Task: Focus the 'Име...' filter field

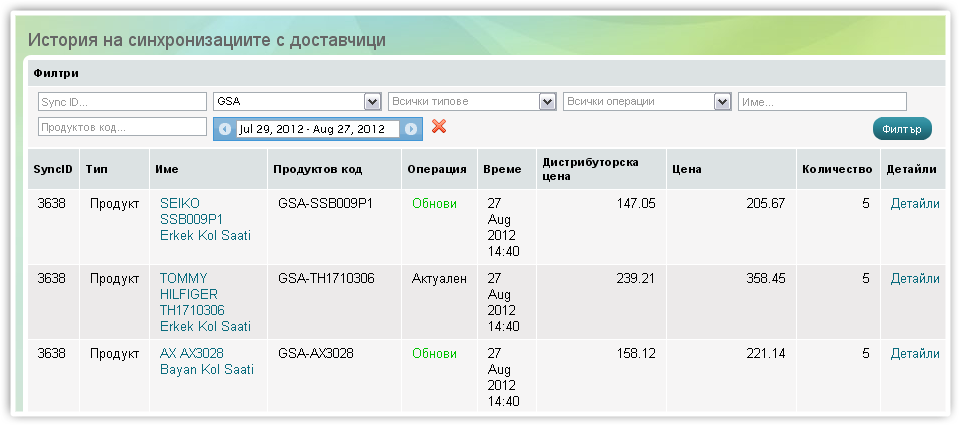Action: coord(822,102)
